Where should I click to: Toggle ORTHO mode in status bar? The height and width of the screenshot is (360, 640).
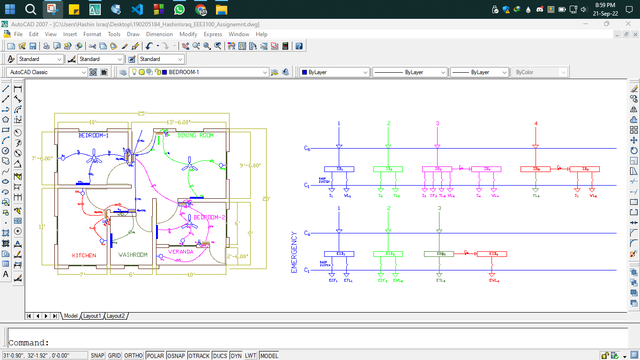click(x=133, y=356)
